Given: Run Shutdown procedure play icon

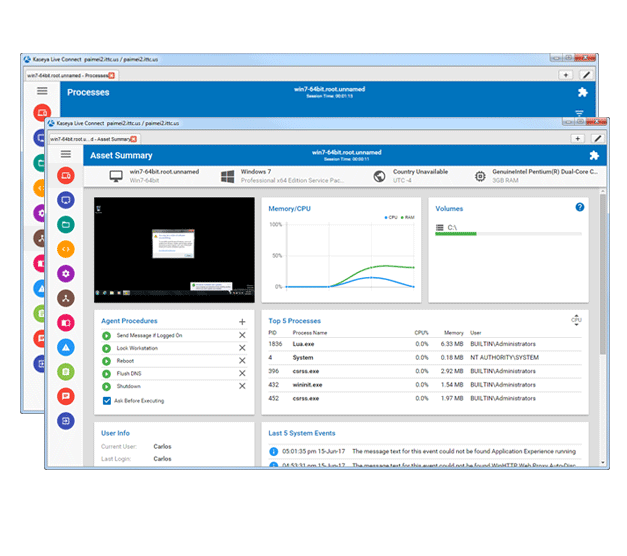Looking at the screenshot, I should [x=106, y=386].
